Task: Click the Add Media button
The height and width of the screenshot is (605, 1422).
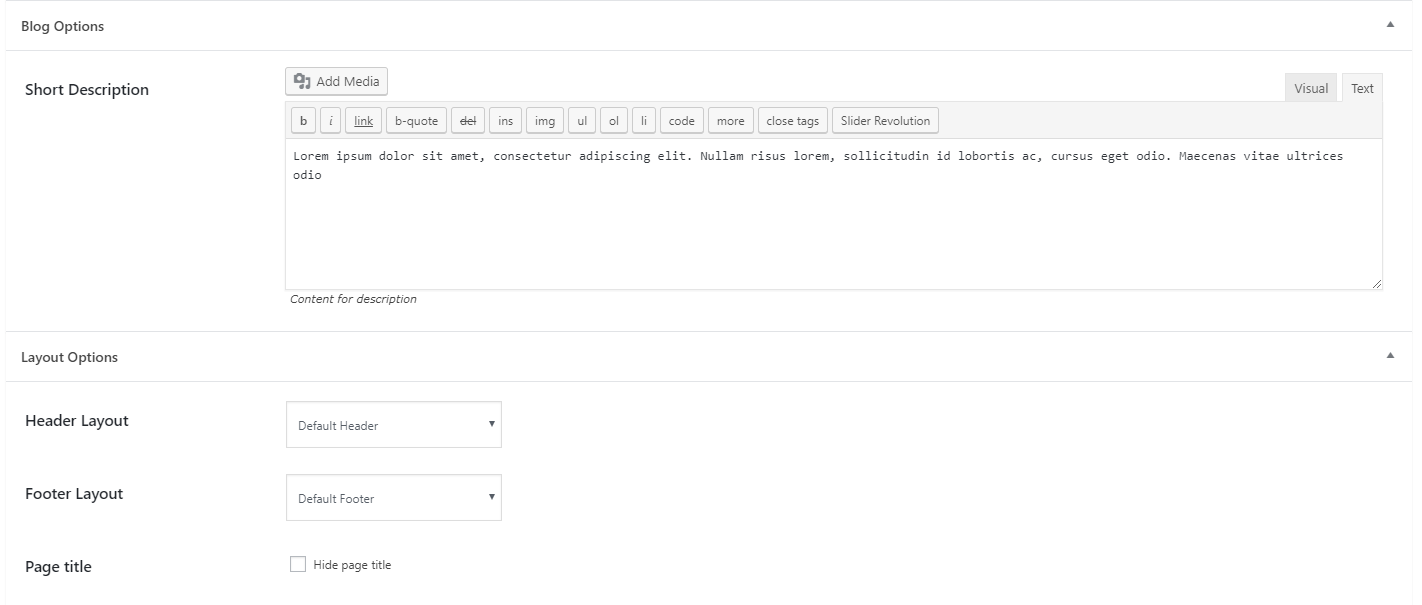Action: pyautogui.click(x=336, y=82)
